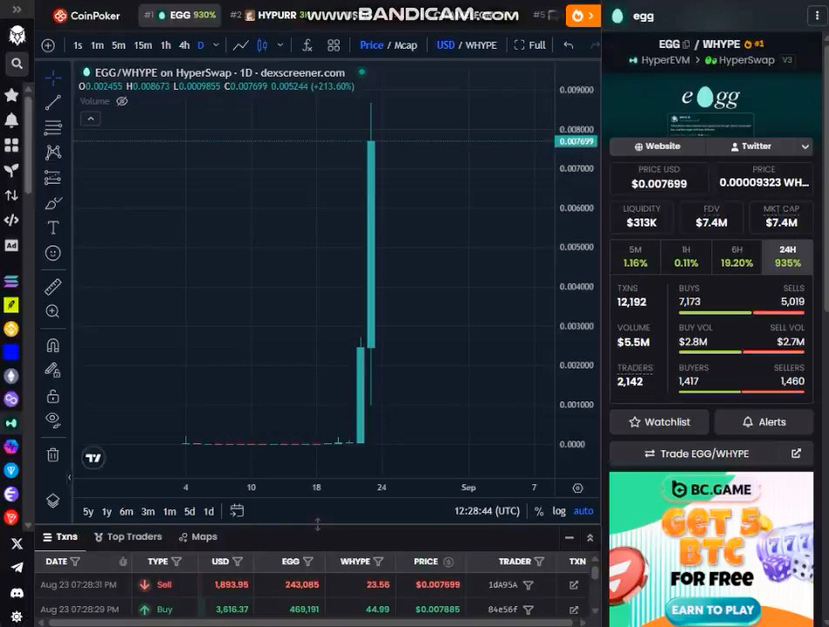Open the emoji icons tool
Screen dimensions: 829x627
53,253
